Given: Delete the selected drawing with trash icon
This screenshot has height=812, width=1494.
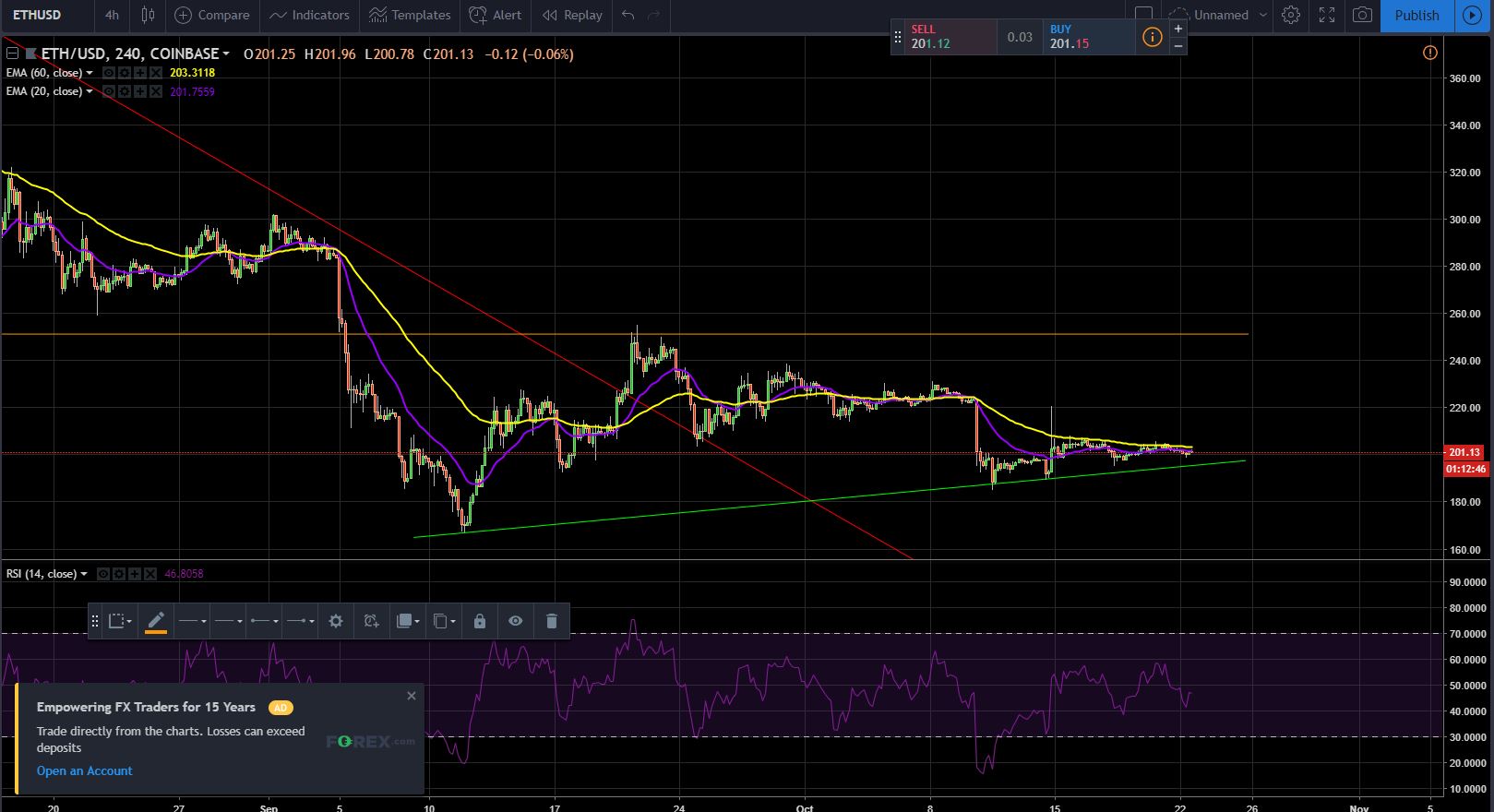Looking at the screenshot, I should pyautogui.click(x=552, y=621).
